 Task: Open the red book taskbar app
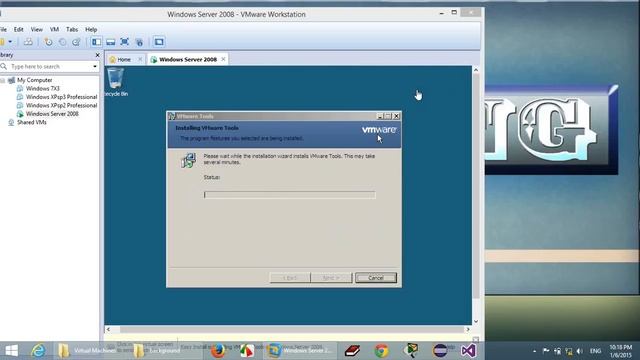click(x=352, y=351)
